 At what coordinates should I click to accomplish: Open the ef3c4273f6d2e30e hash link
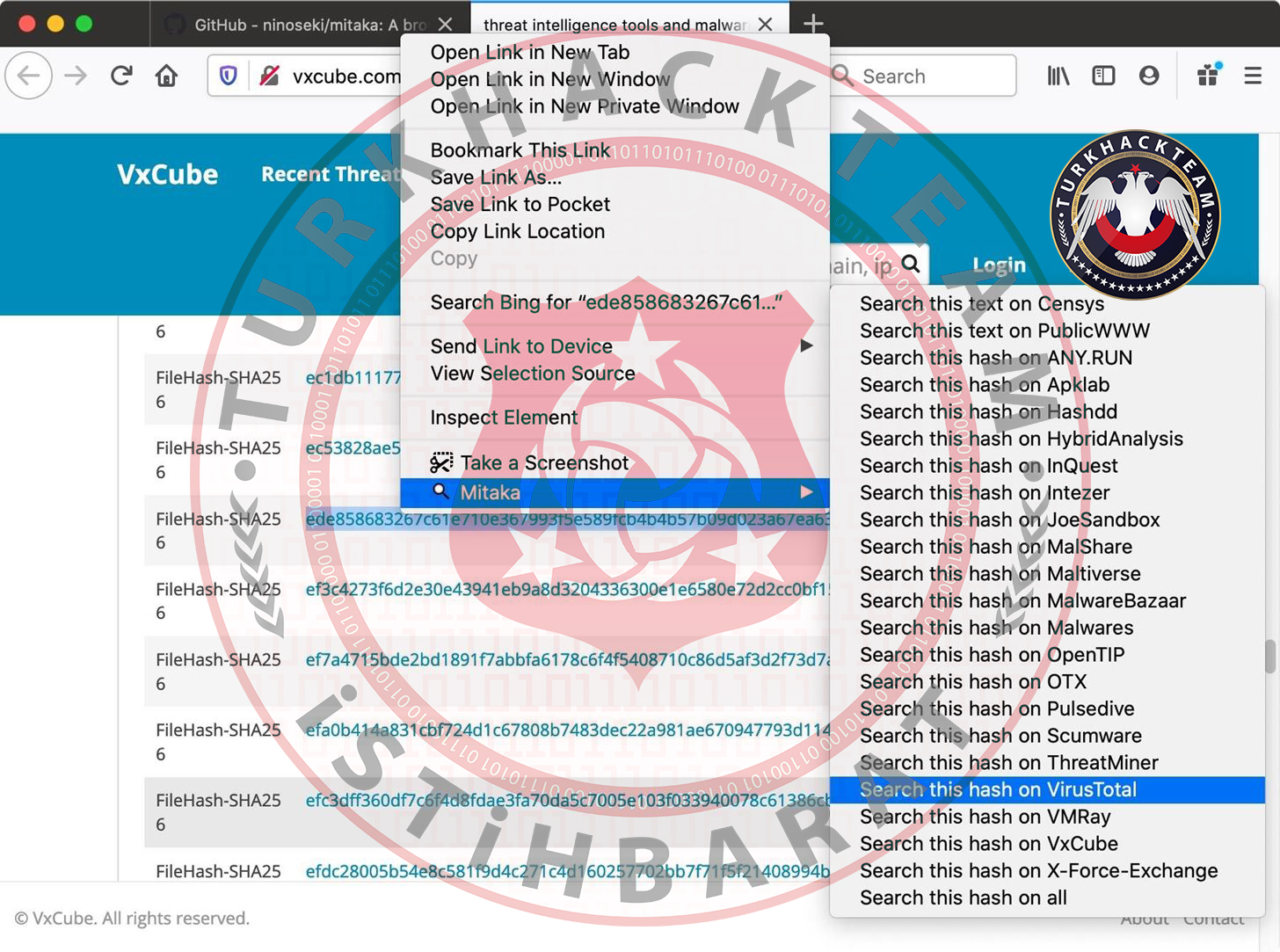568,590
